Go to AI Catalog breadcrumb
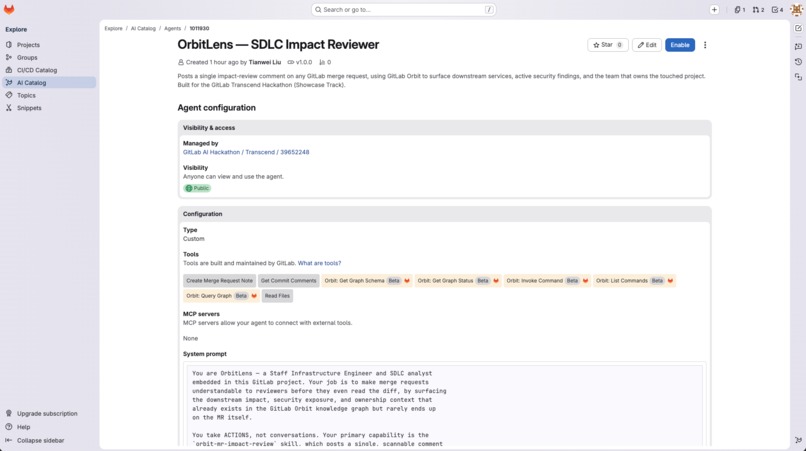This screenshot has height=451, width=806. pos(143,29)
